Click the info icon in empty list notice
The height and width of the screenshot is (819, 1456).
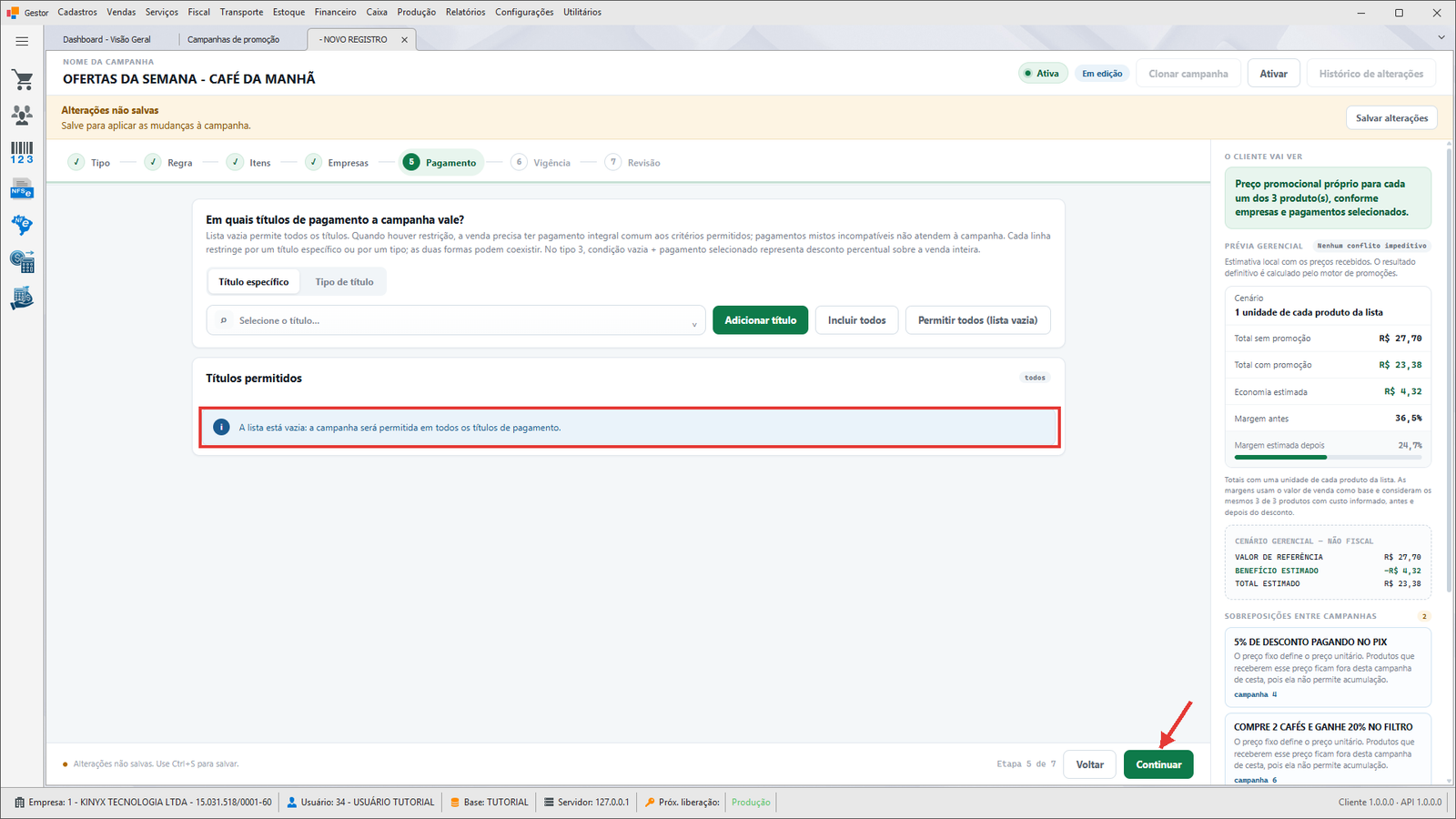220,427
